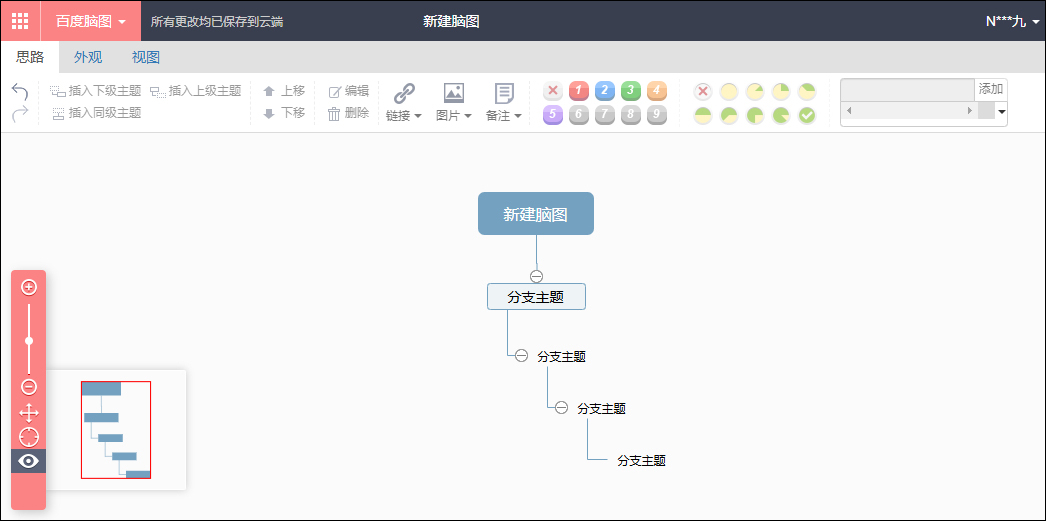
Task: Click the tag input field
Action: tap(908, 89)
